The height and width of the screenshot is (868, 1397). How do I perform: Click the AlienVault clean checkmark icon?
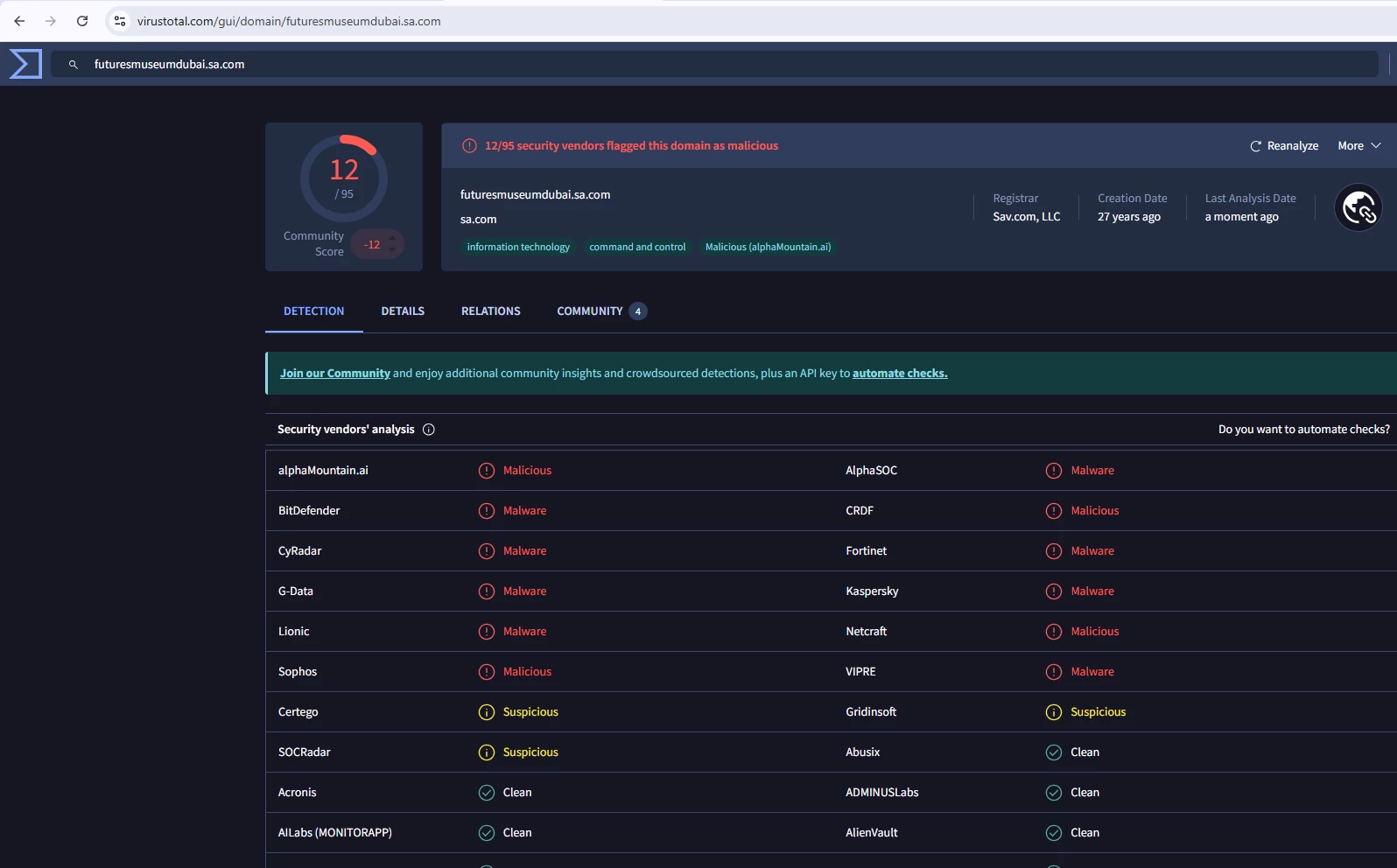click(1054, 833)
